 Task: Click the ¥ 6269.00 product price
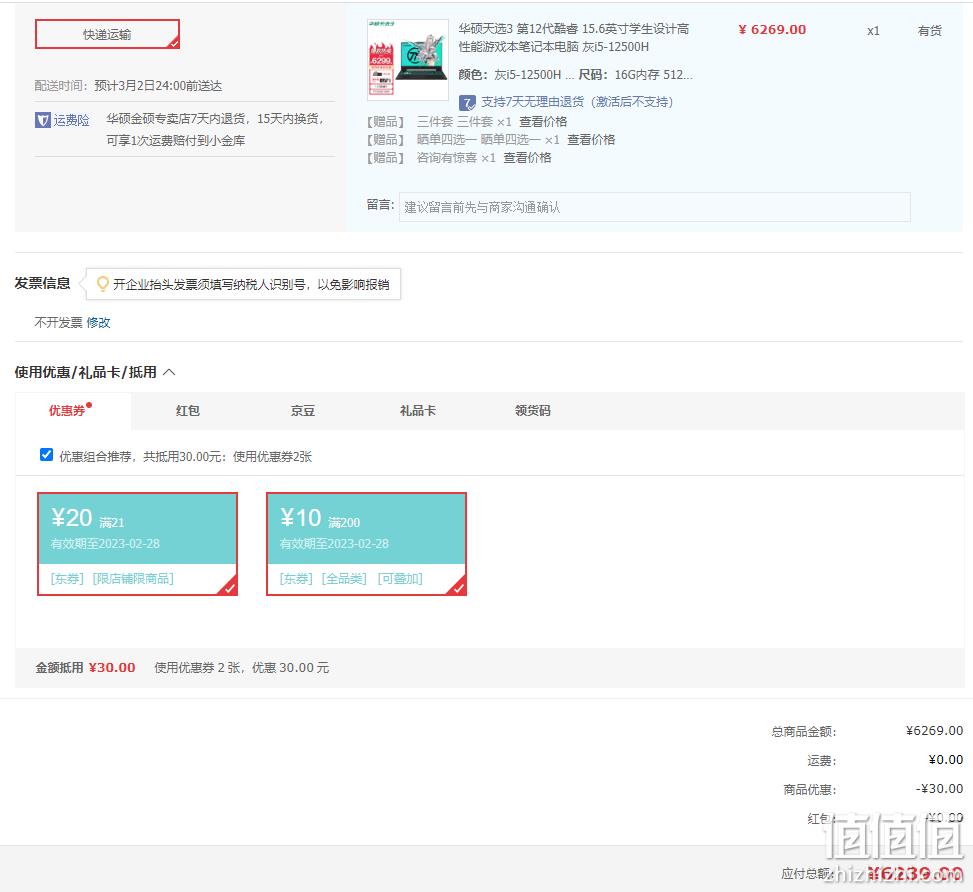pos(772,30)
